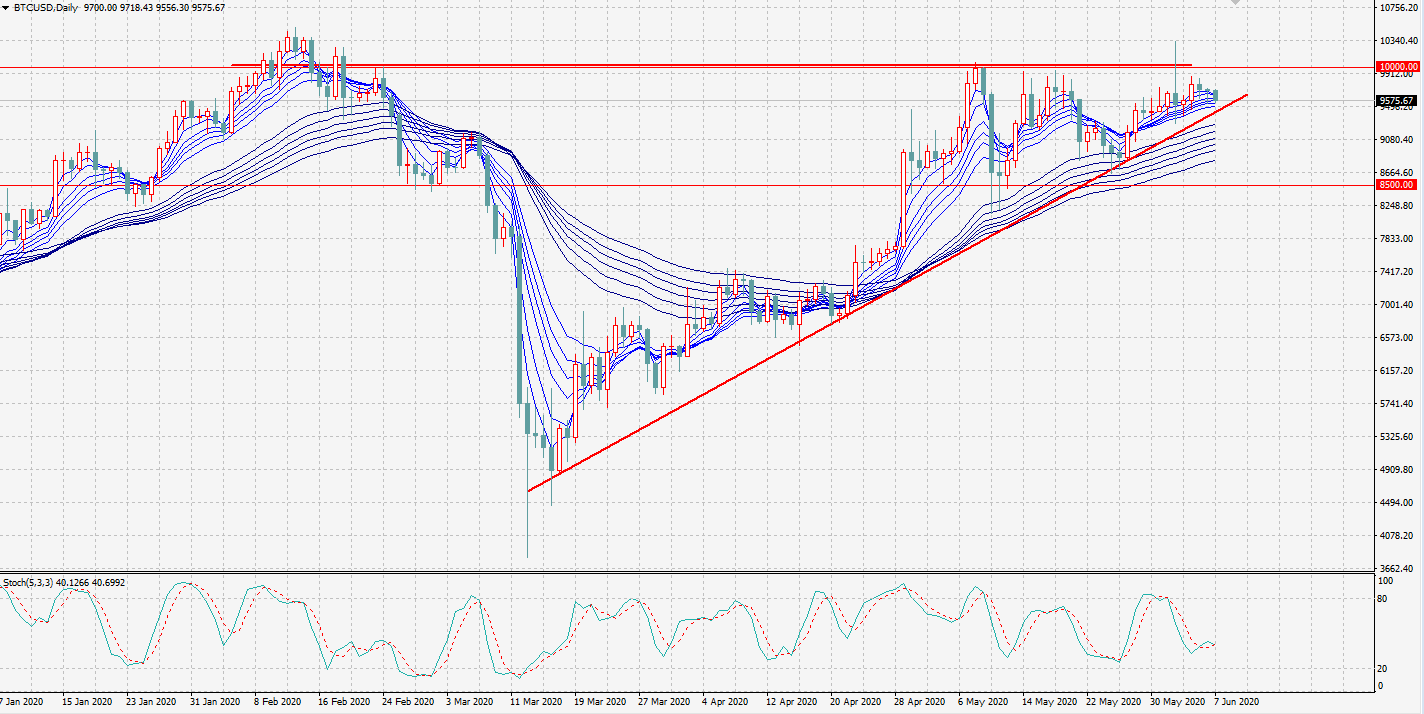
Task: Click the chart shift triangle marker
Action: [1236, 3]
